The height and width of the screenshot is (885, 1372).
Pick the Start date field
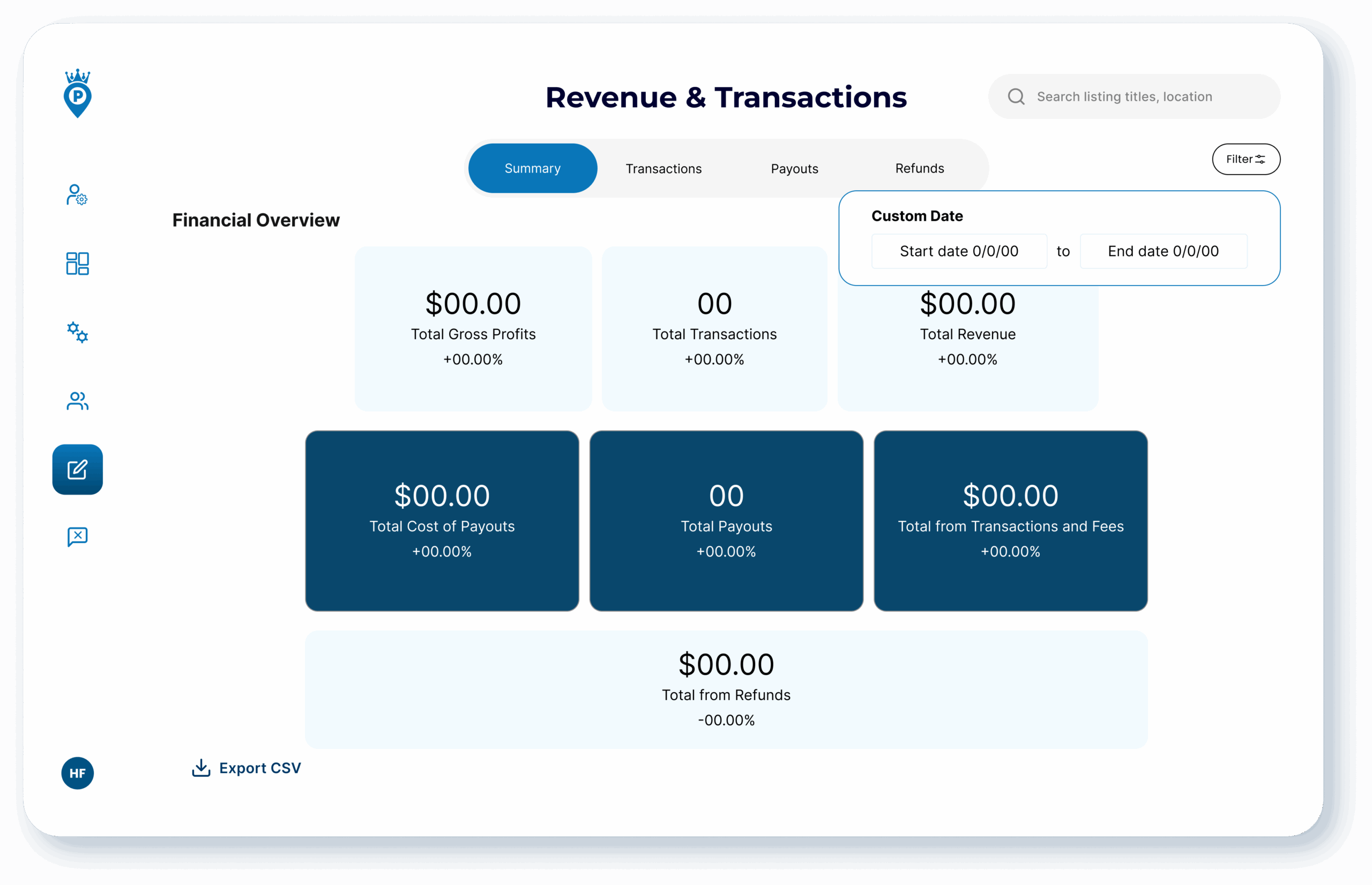click(x=959, y=251)
